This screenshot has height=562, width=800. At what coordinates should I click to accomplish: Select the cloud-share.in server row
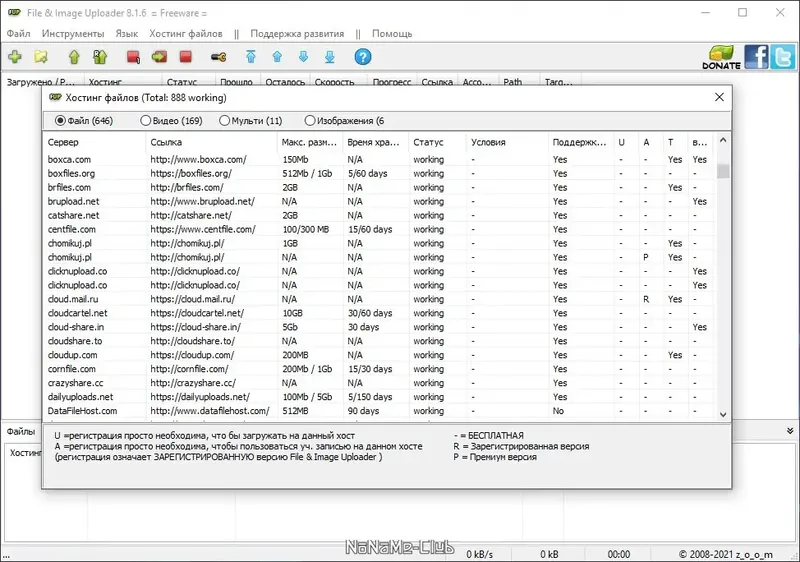click(378, 327)
